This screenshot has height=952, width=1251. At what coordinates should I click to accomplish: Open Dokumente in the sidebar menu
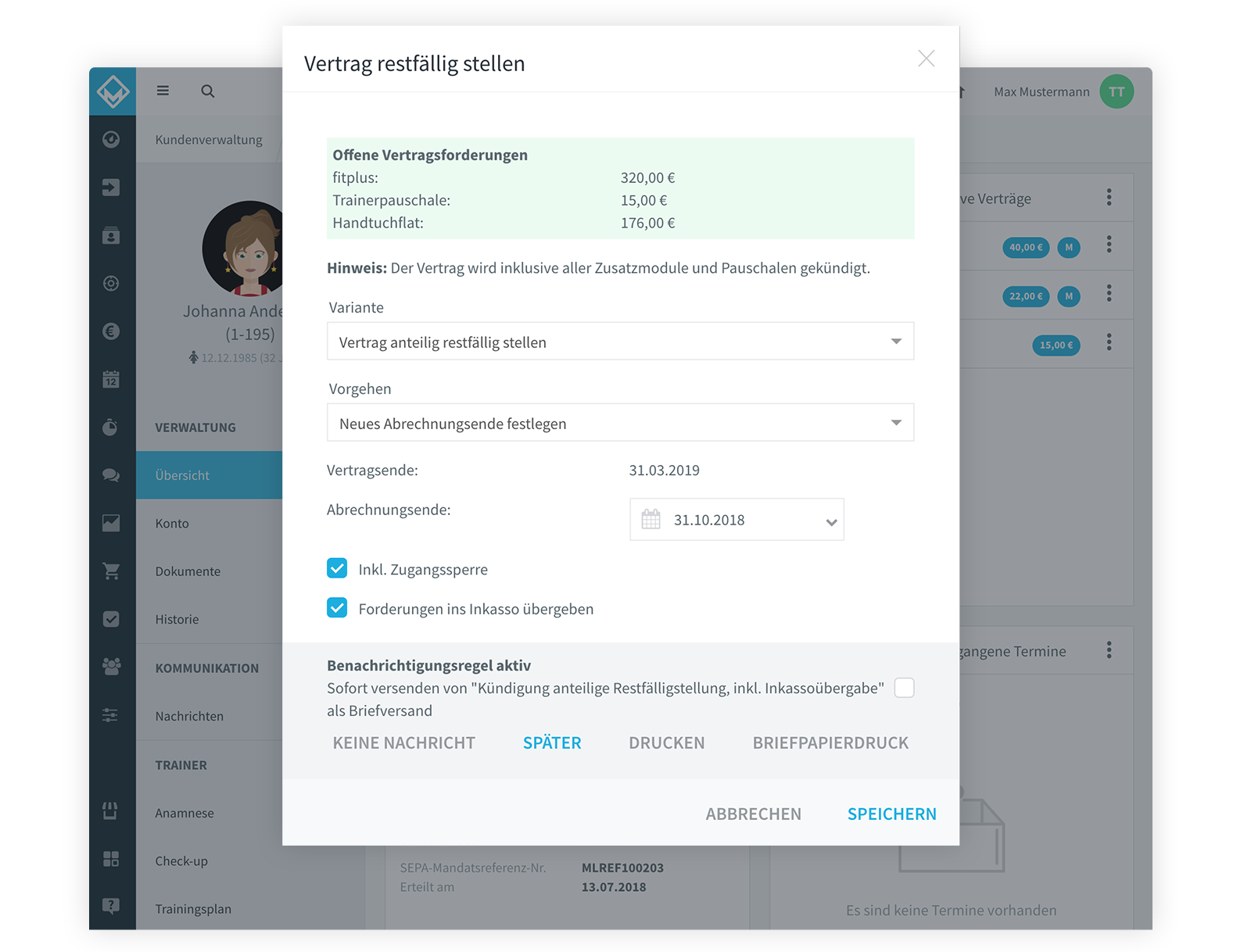(188, 571)
